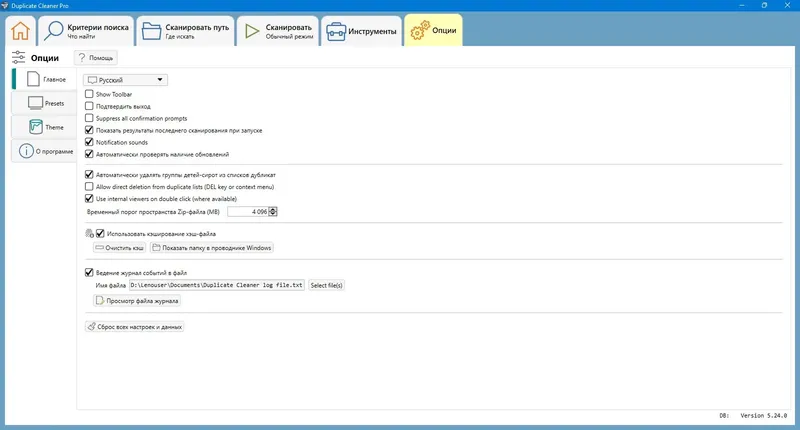Click the Duplicate Cleaner Pro title bar icon
Viewport: 800px width, 430px height.
pos(5,5)
